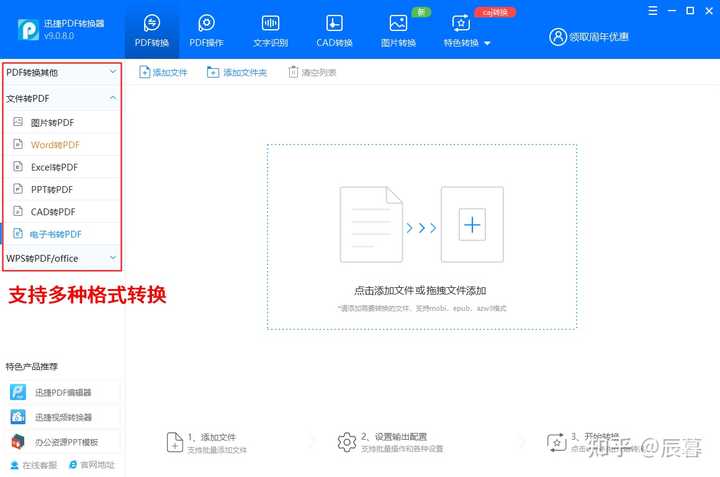Open the 领取周年优惠 link
Image resolution: width=720 pixels, height=477 pixels.
(x=598, y=37)
